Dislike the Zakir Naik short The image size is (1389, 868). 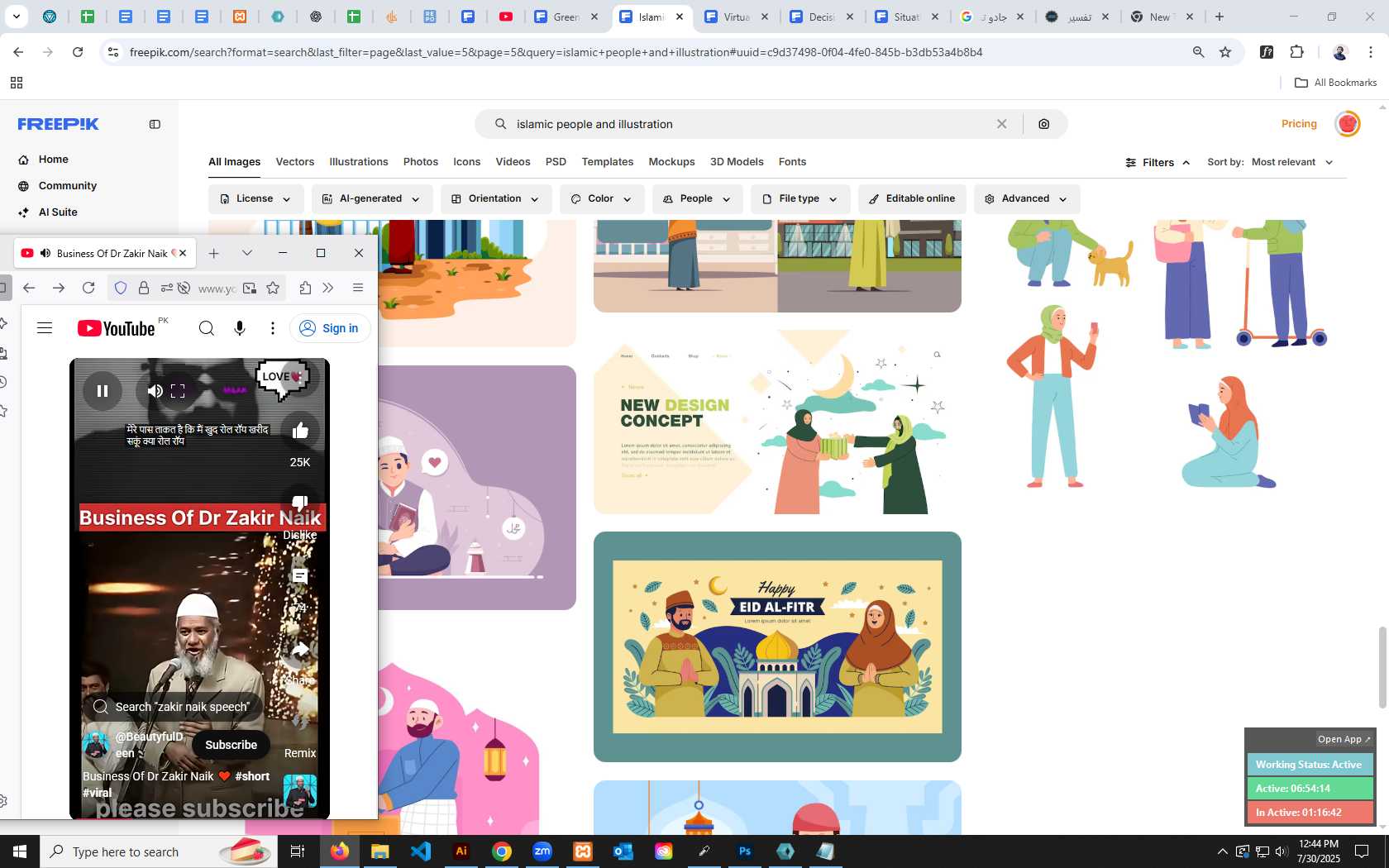point(299,503)
